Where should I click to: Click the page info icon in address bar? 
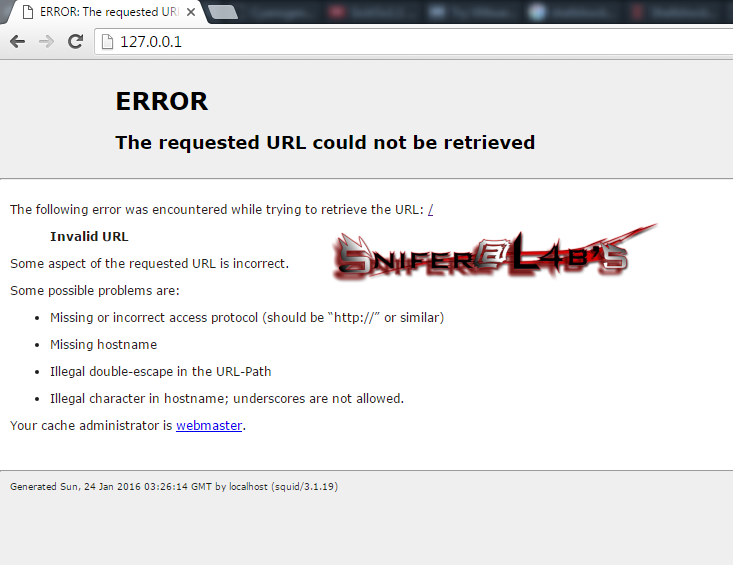coord(108,42)
